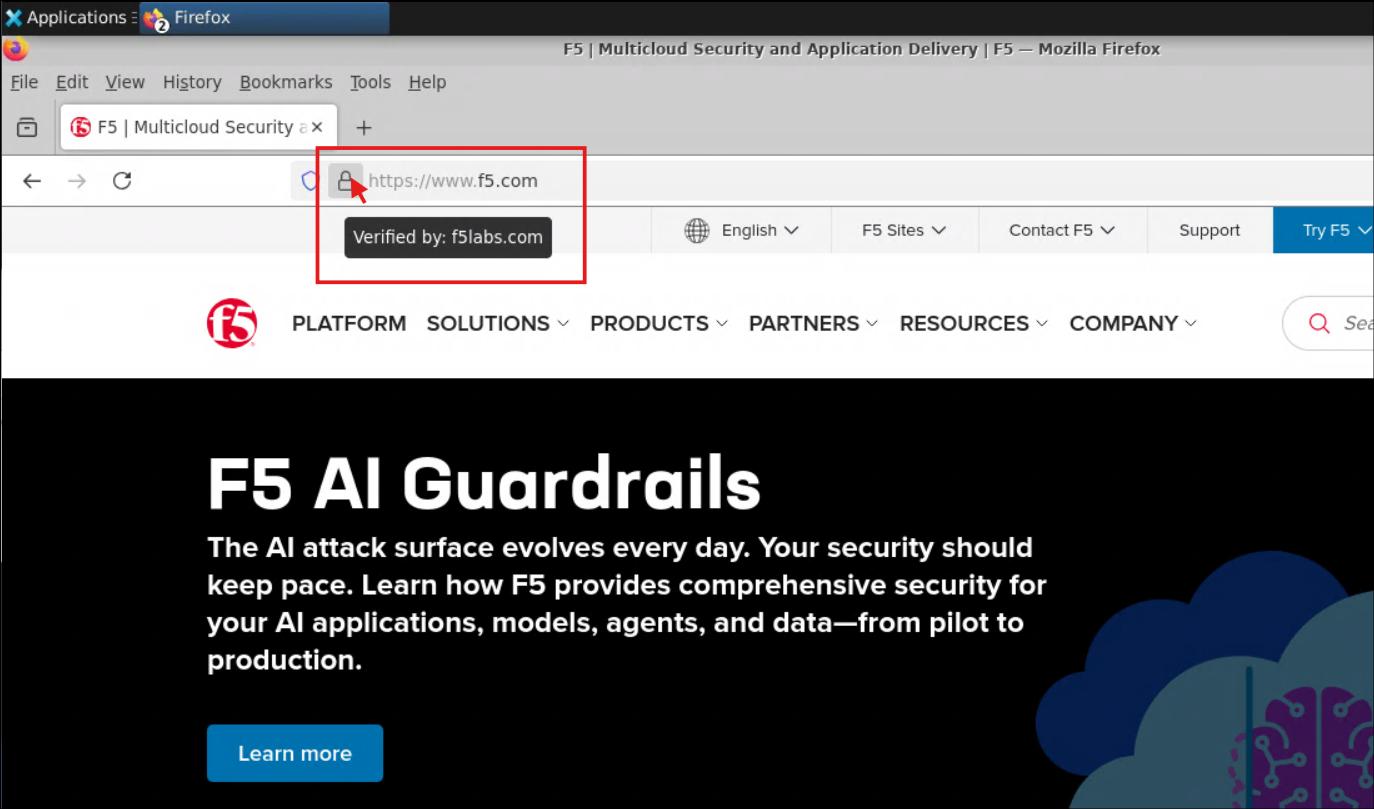The image size is (1374, 809).
Task: Open the Support link
Action: tap(1209, 230)
